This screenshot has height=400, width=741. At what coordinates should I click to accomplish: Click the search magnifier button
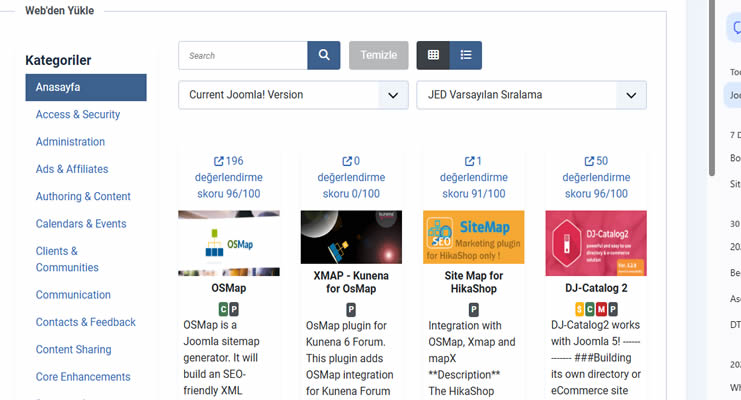tap(324, 55)
